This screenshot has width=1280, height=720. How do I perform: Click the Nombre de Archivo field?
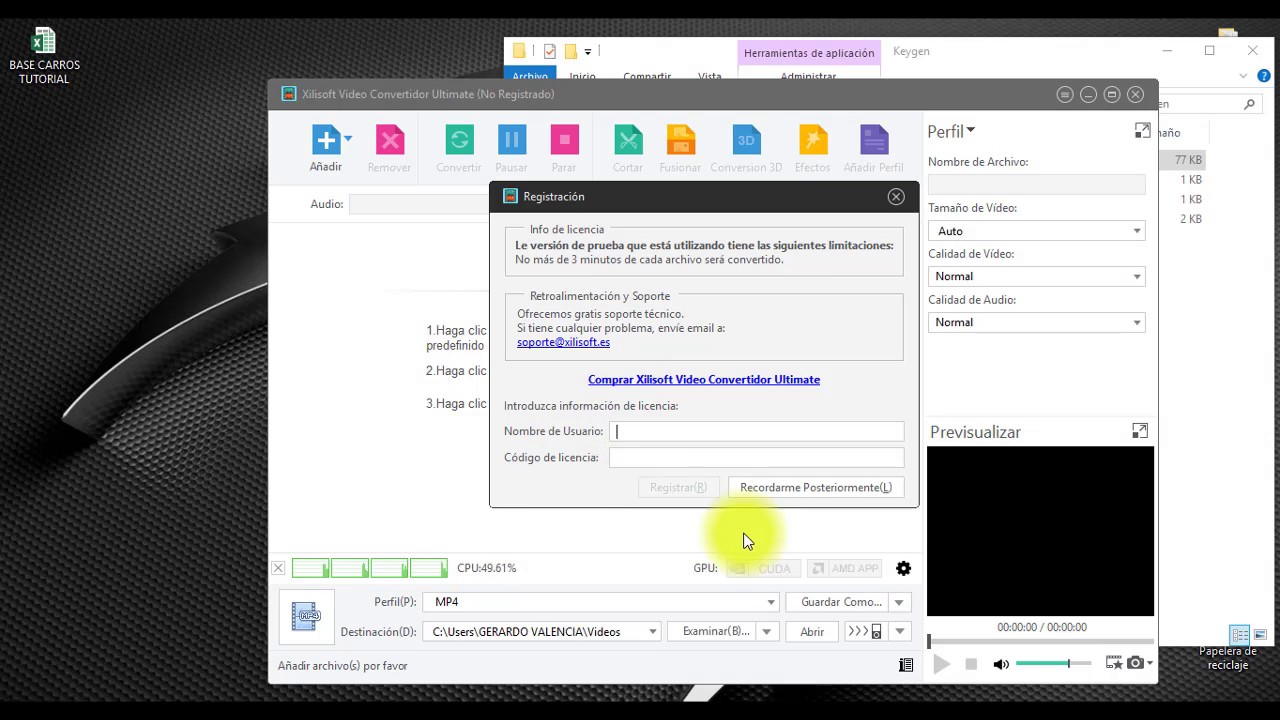coord(1036,184)
